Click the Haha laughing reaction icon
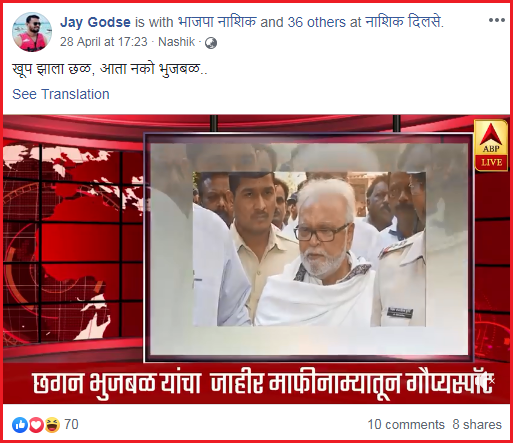Image resolution: width=513 pixels, height=444 pixels. [52, 425]
